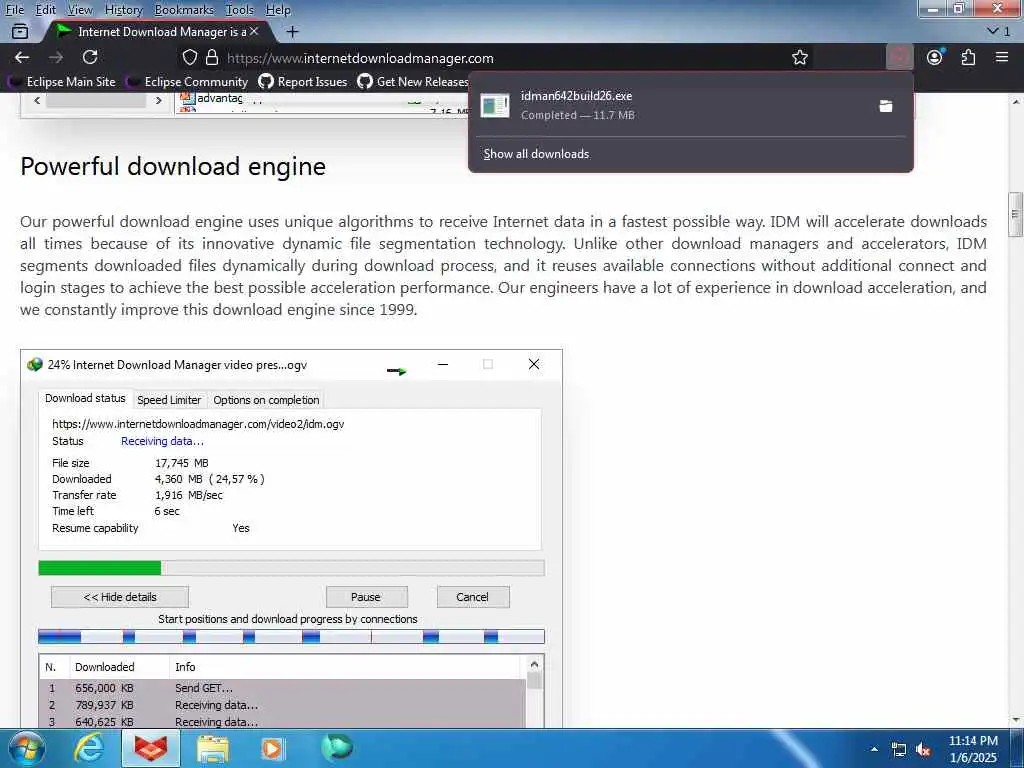Open the Firefox application hamburger menu
1024x768 pixels.
pyautogui.click(x=1002, y=57)
